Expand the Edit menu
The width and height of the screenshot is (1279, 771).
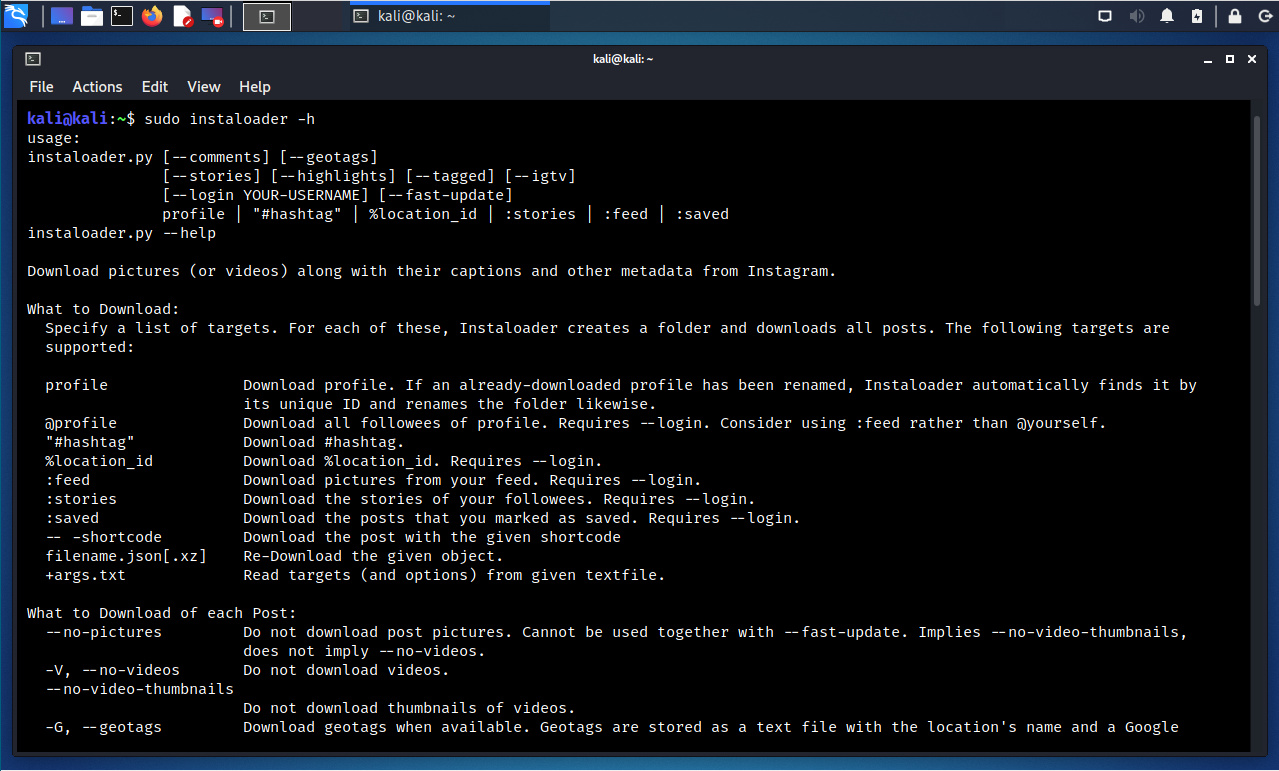click(154, 87)
